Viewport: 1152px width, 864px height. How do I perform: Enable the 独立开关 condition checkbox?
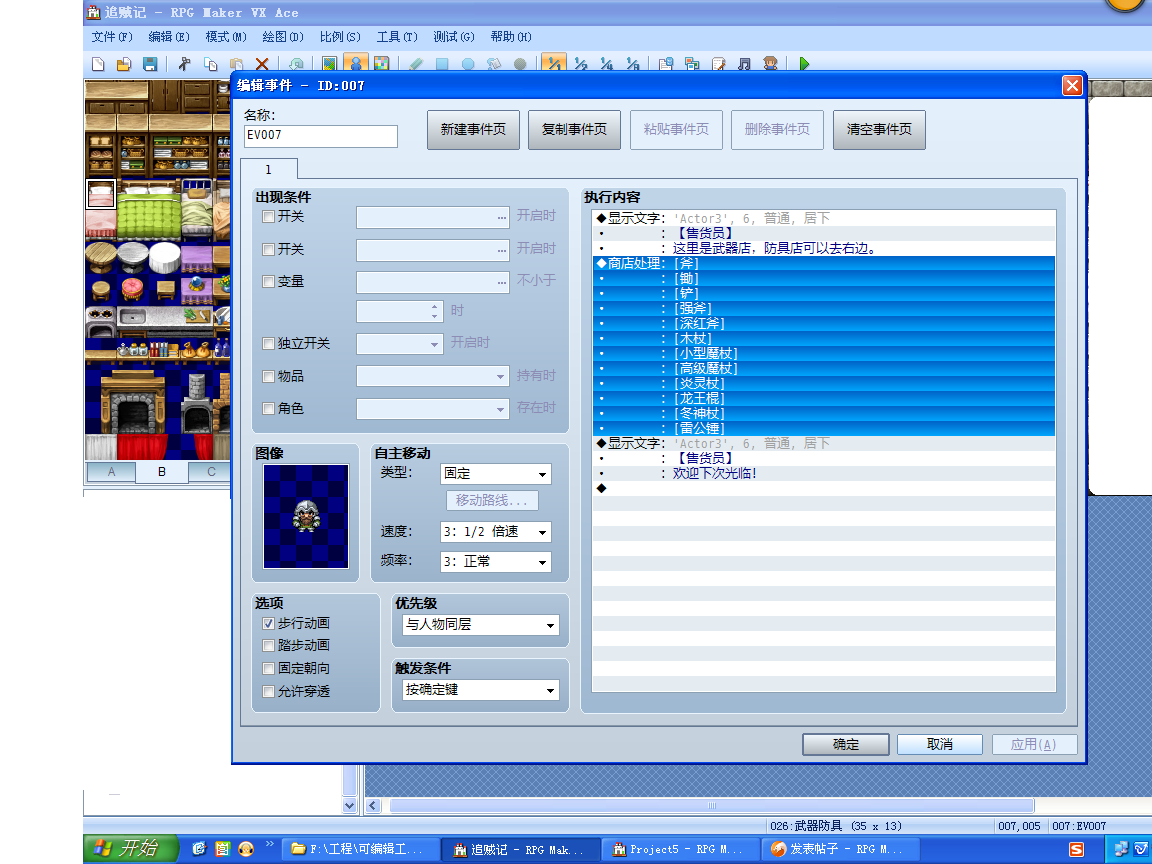pos(268,344)
